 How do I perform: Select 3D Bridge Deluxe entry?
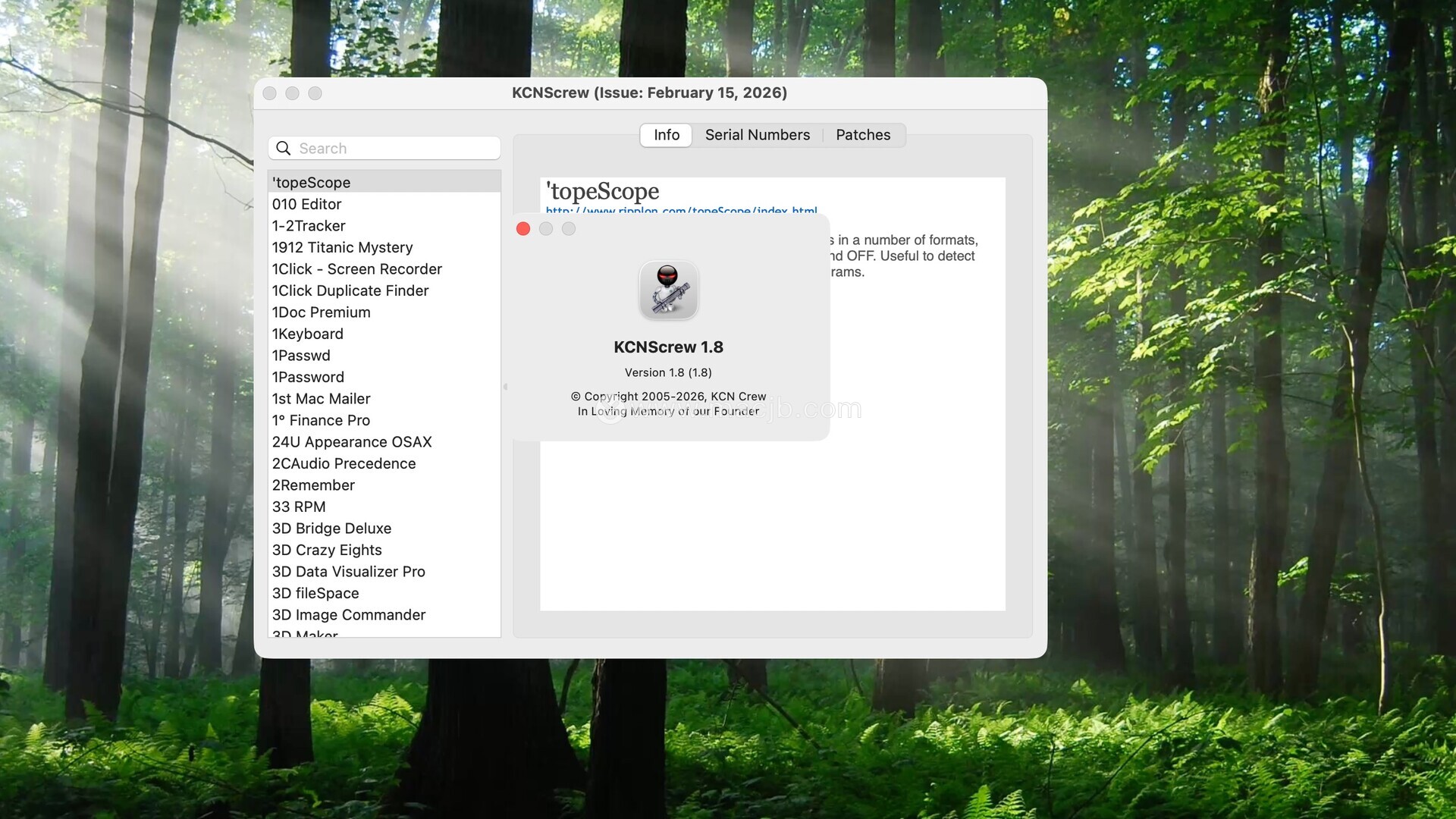pos(331,529)
